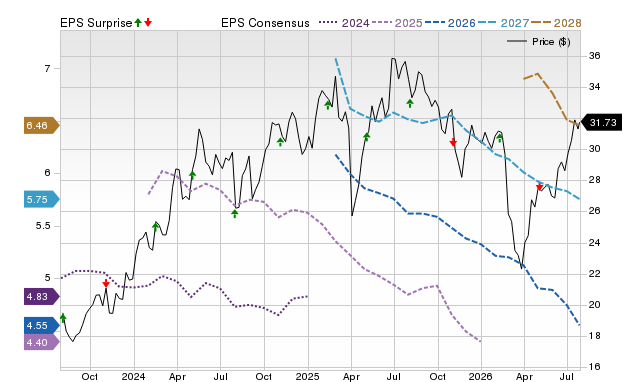Click the green up arrow in the EPS Surprise legend

coord(138,22)
